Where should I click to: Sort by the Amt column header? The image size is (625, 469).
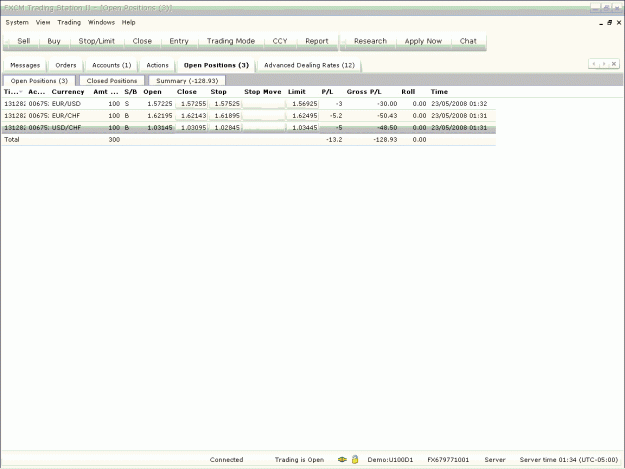point(106,92)
